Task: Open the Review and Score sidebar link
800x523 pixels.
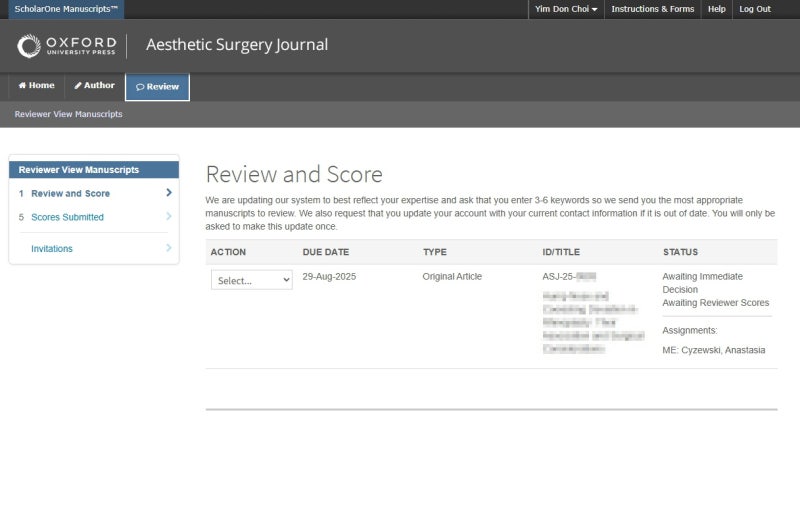Action: [70, 193]
